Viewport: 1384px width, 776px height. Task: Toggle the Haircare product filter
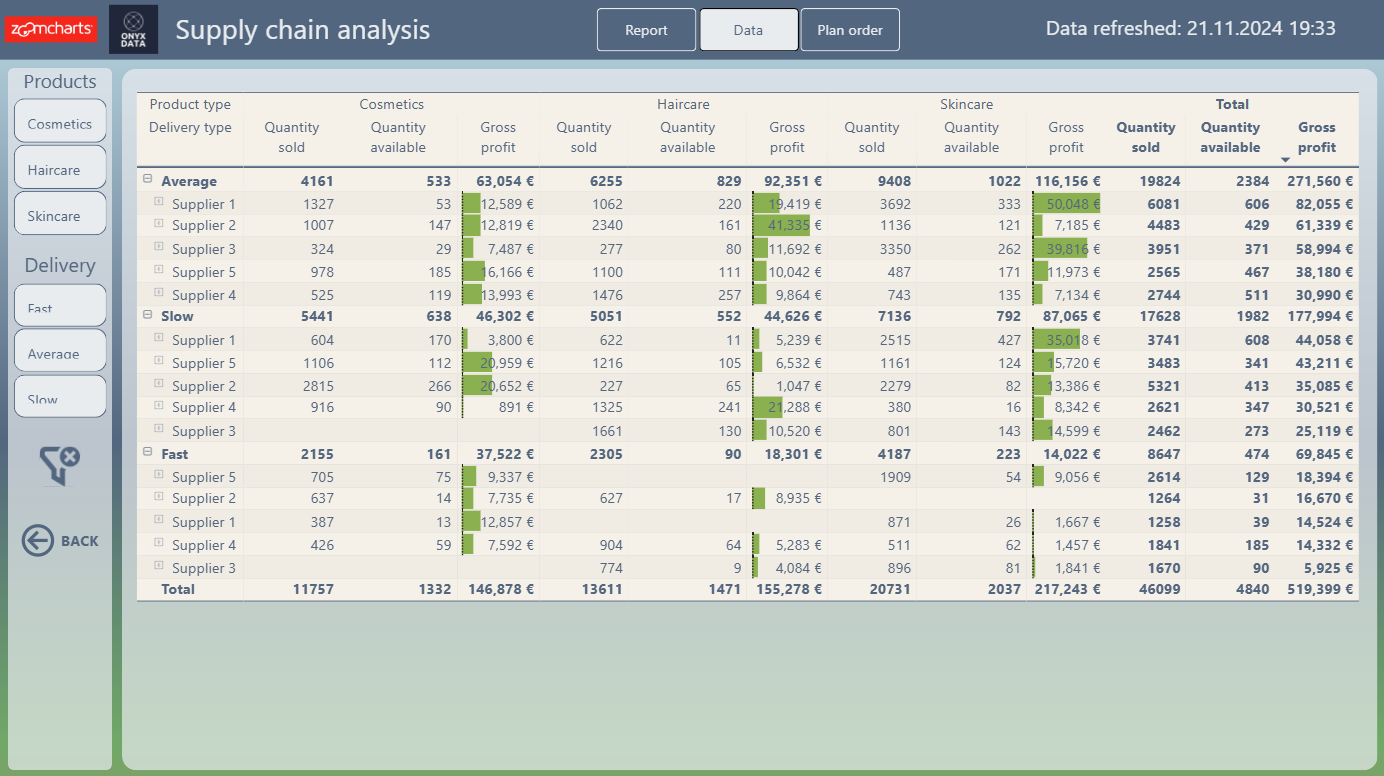[60, 167]
